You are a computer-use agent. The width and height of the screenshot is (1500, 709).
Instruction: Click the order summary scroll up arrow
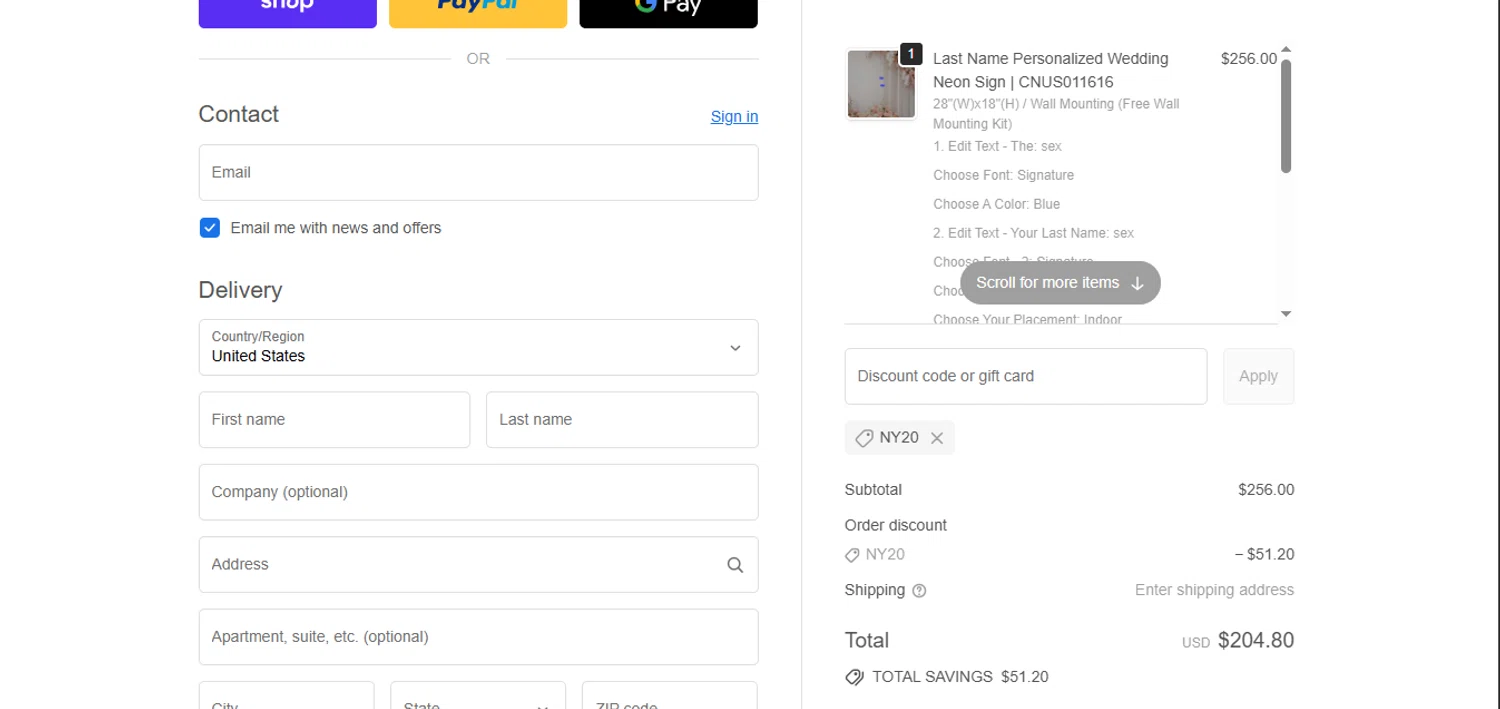[x=1286, y=49]
